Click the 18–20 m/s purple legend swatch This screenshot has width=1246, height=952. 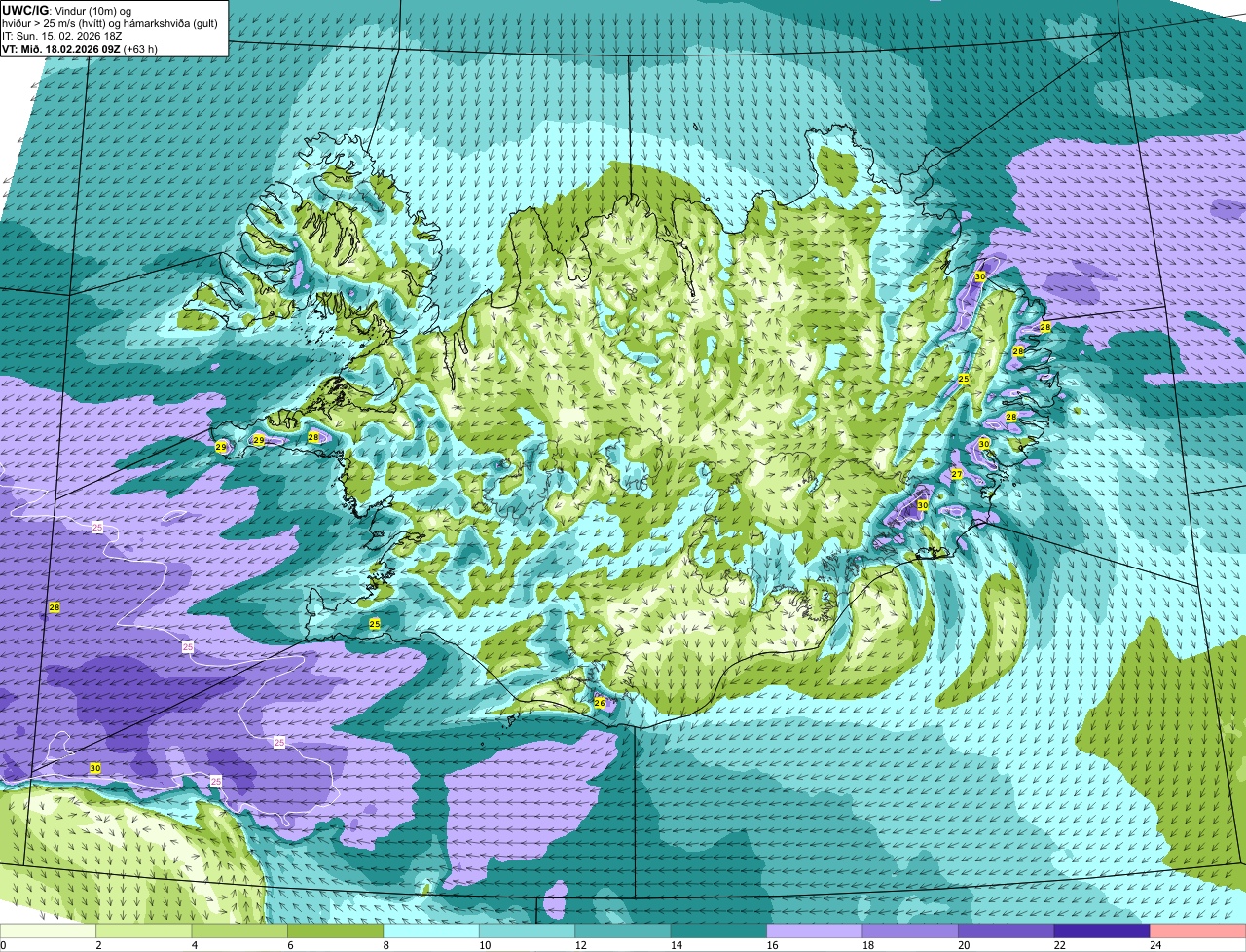pos(911,932)
